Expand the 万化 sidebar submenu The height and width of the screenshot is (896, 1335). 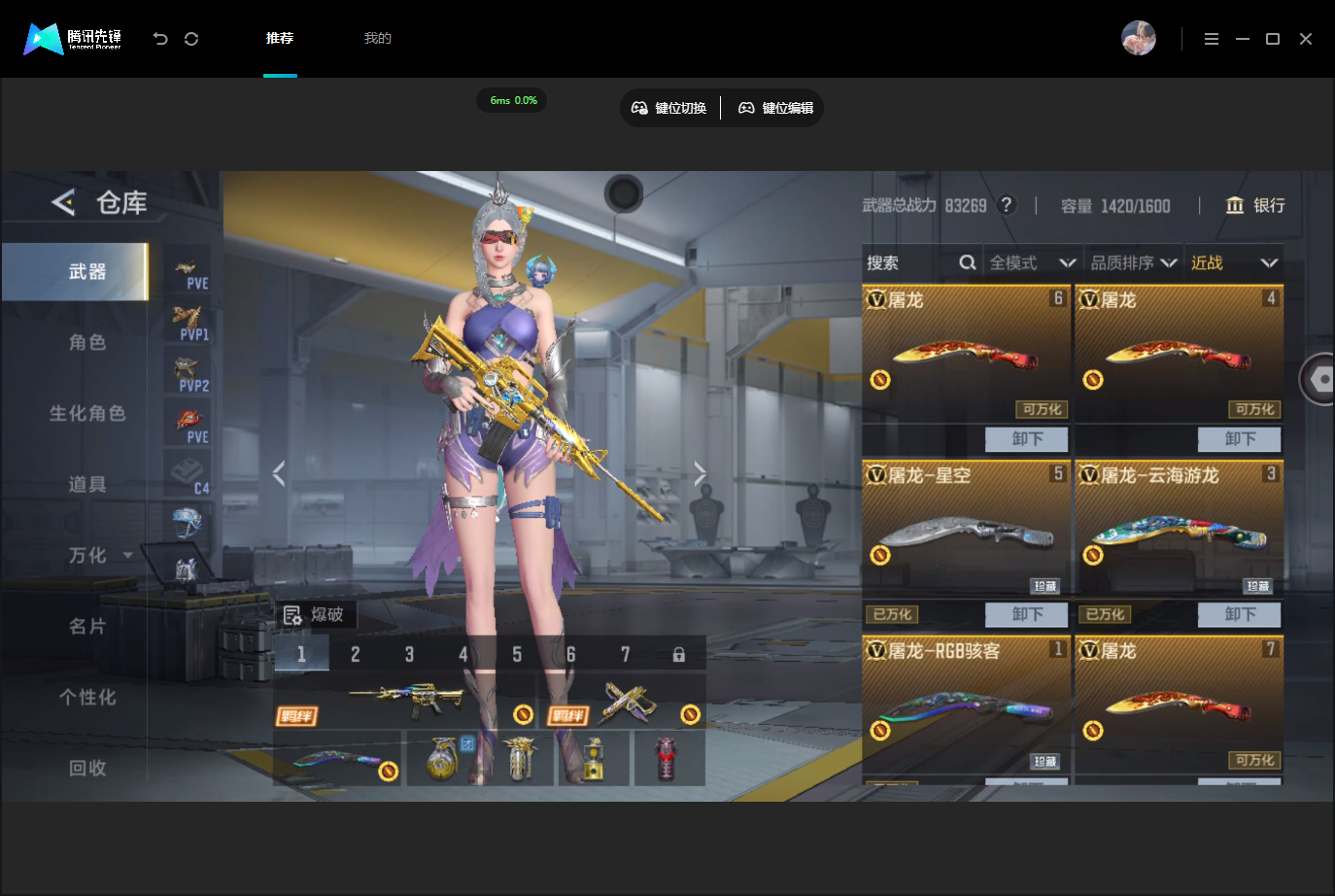(x=128, y=556)
